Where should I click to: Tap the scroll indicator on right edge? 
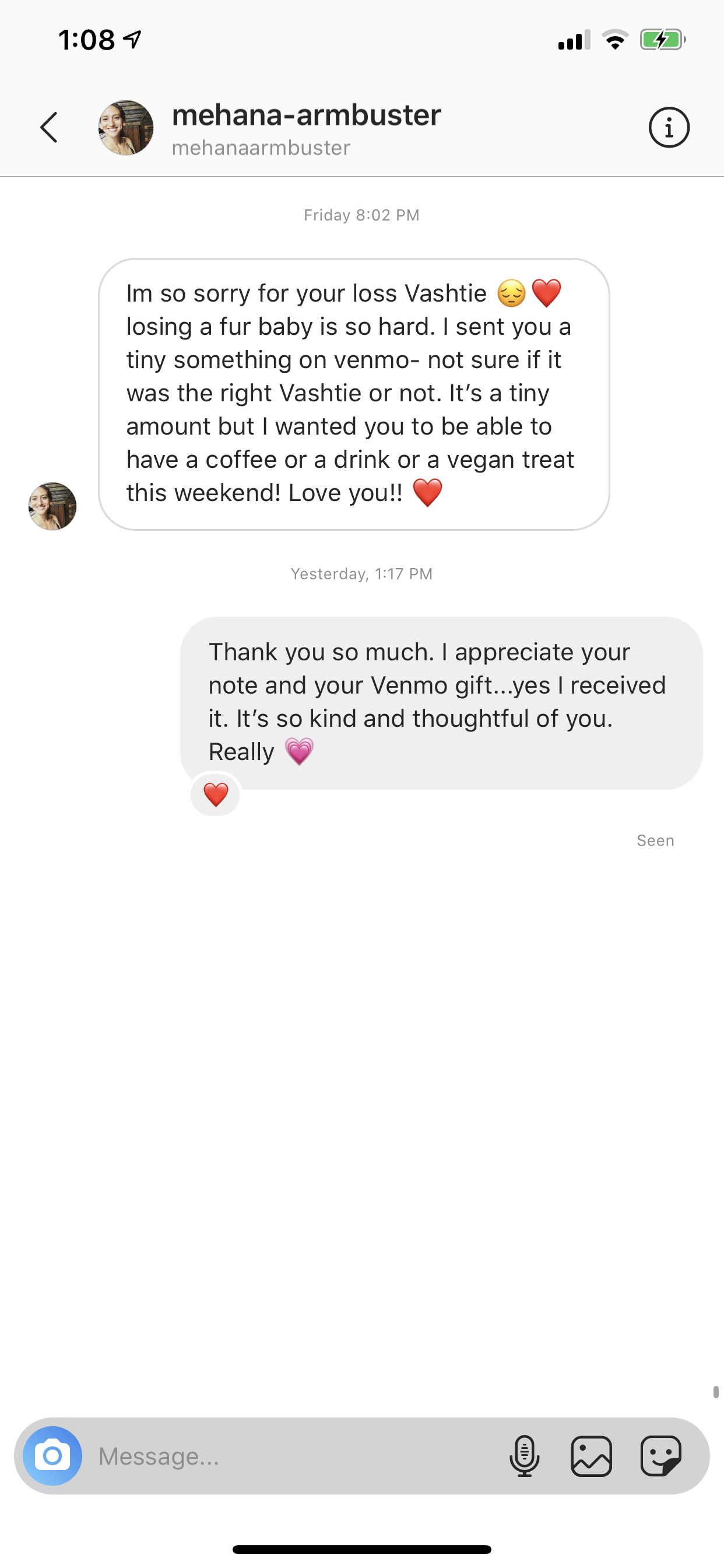716,1391
